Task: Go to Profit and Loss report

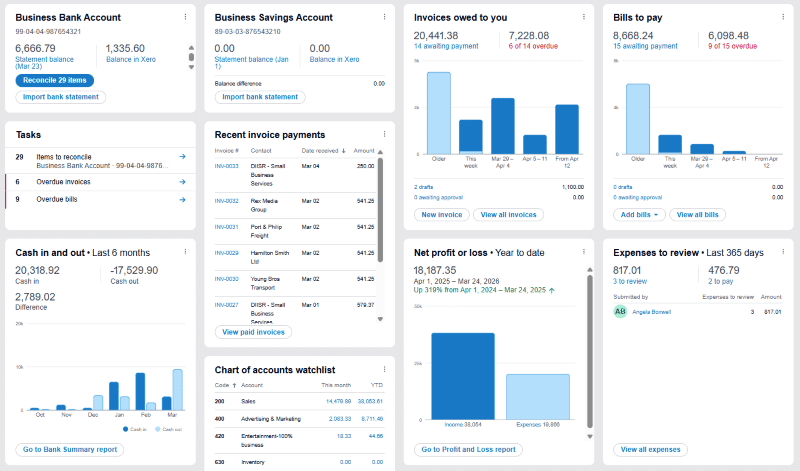Action: [468, 450]
